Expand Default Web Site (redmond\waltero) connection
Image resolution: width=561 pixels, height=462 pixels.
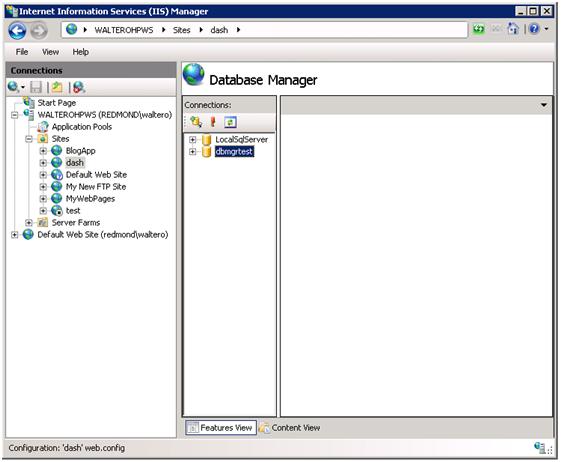point(15,235)
